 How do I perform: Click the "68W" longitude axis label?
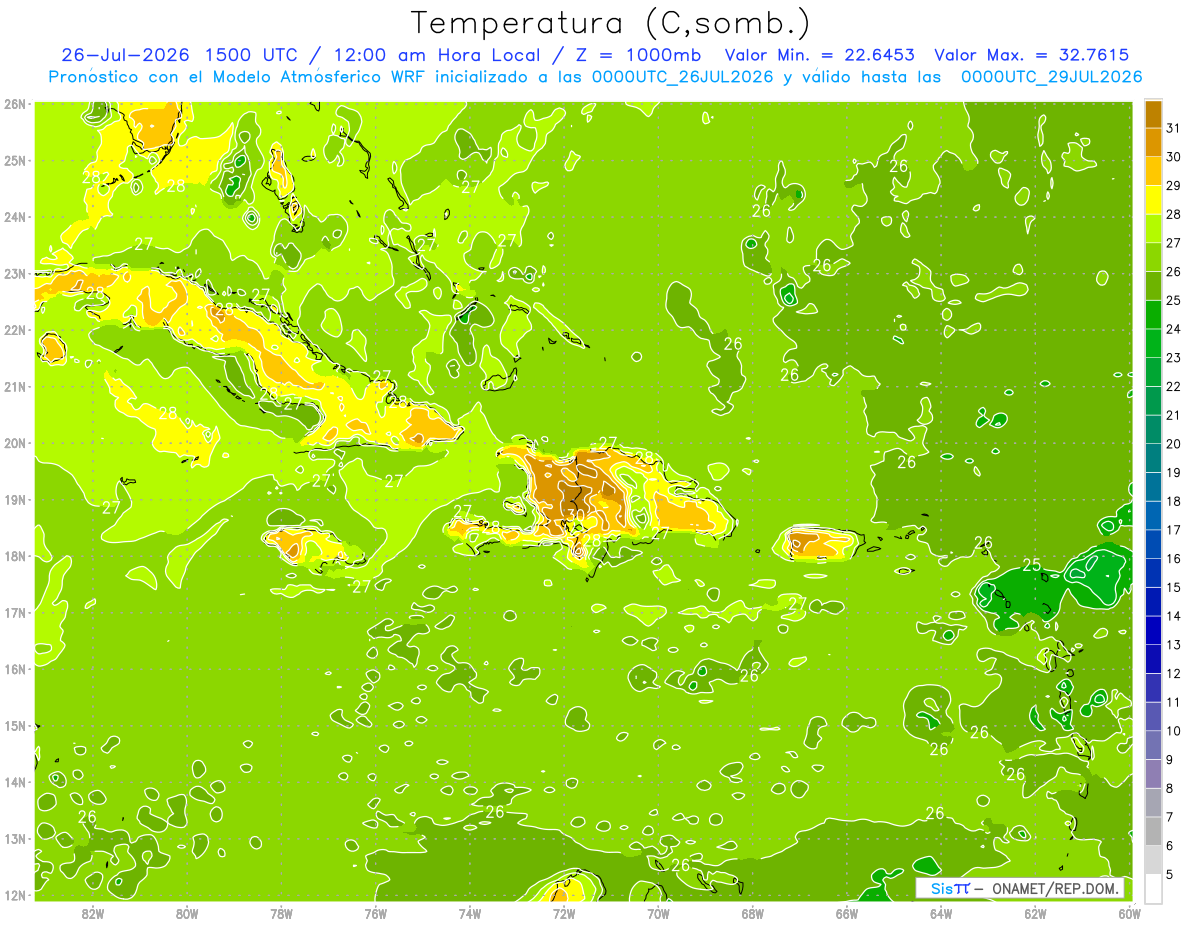click(753, 913)
